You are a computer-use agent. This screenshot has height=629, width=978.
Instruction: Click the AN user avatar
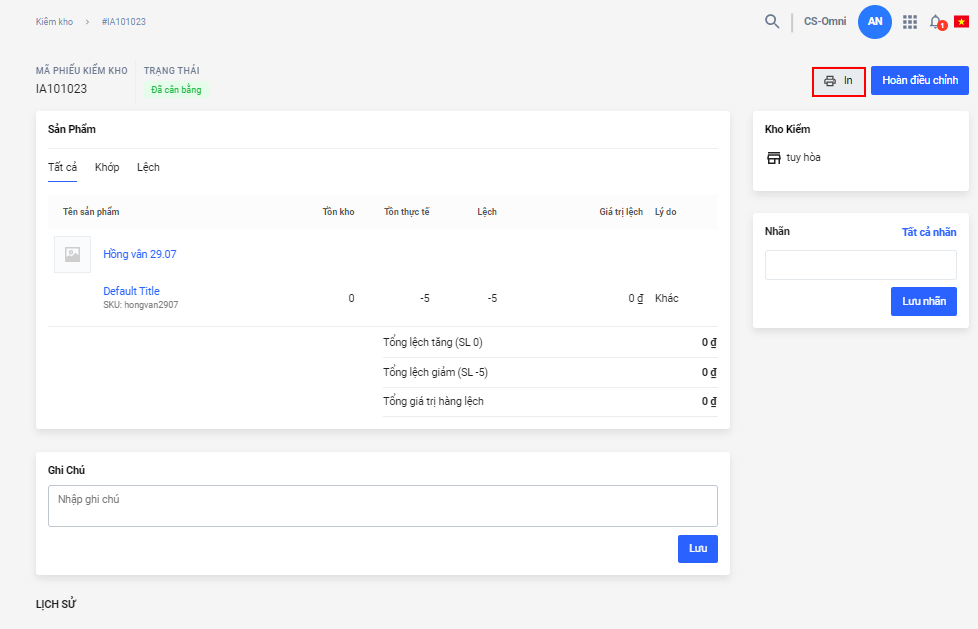[x=875, y=21]
